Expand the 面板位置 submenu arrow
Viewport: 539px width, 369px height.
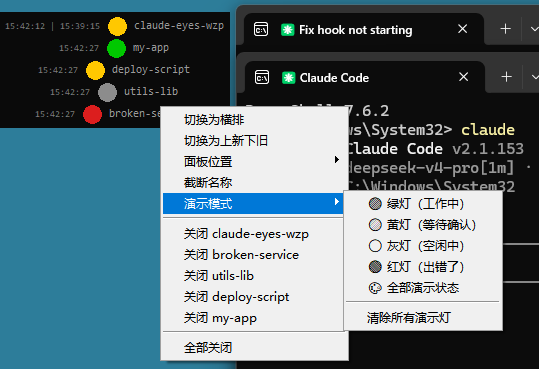pos(337,160)
